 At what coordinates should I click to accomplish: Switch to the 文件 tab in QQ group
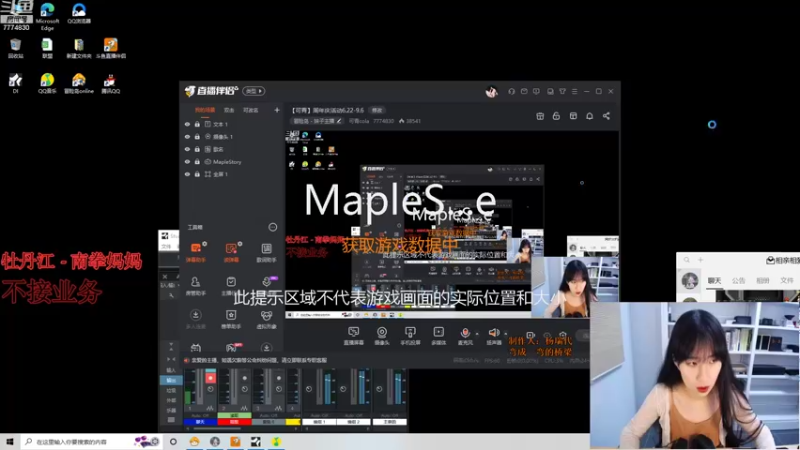tap(787, 281)
